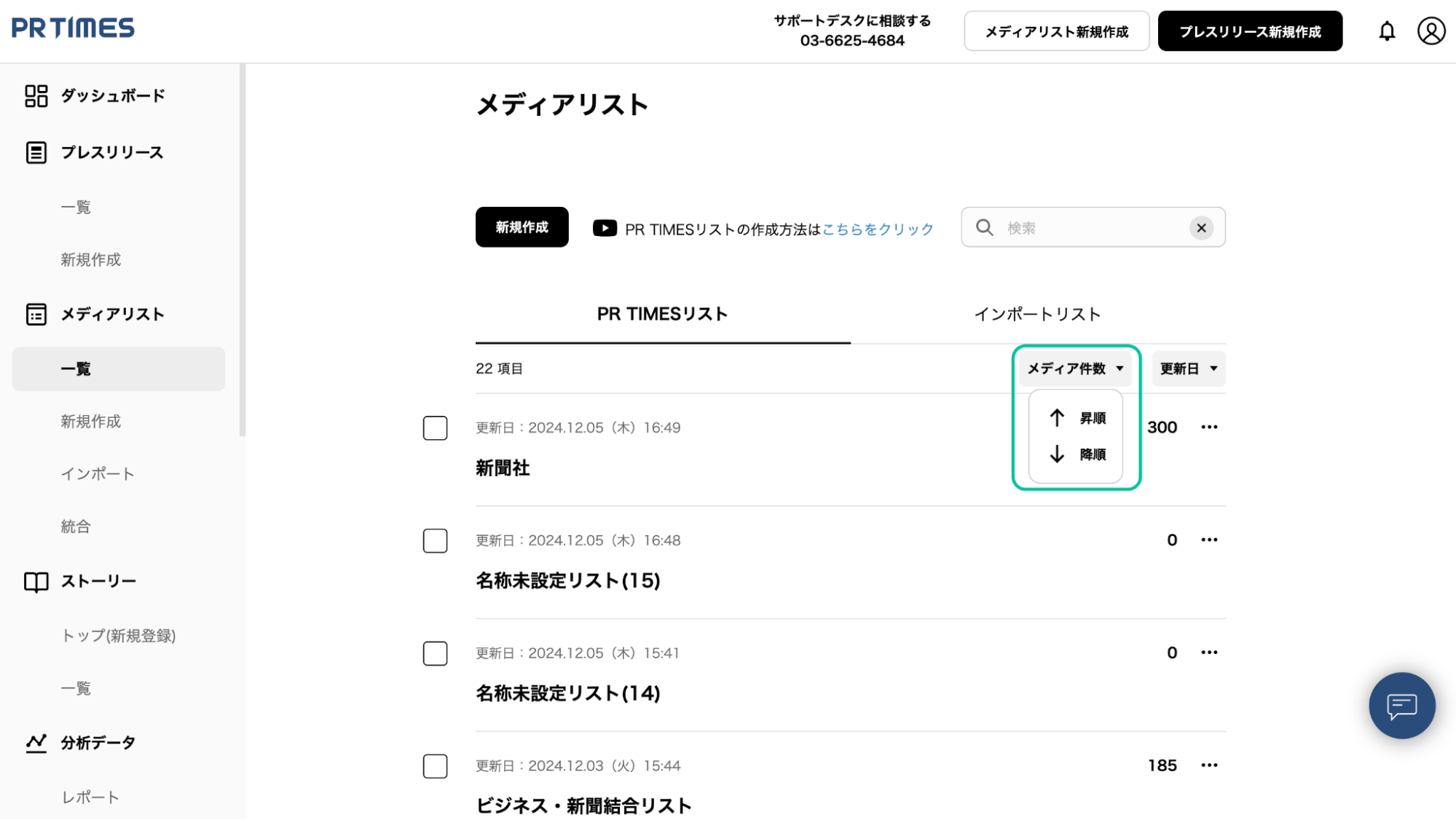The height and width of the screenshot is (820, 1456).
Task: Choose 降順 descending sort option
Action: (x=1077, y=454)
